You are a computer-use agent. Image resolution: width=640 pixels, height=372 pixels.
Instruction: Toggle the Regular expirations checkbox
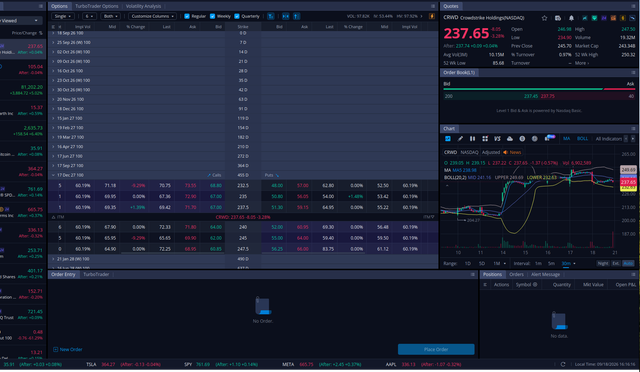[x=187, y=16]
